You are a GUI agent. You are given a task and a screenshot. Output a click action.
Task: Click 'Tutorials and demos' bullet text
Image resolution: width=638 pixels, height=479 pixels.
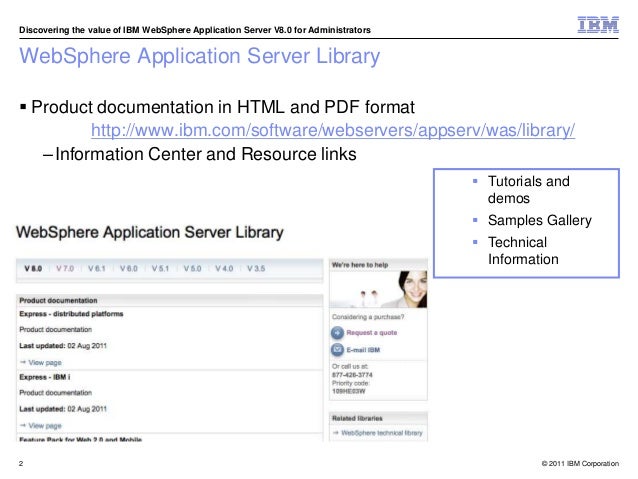[x=529, y=190]
